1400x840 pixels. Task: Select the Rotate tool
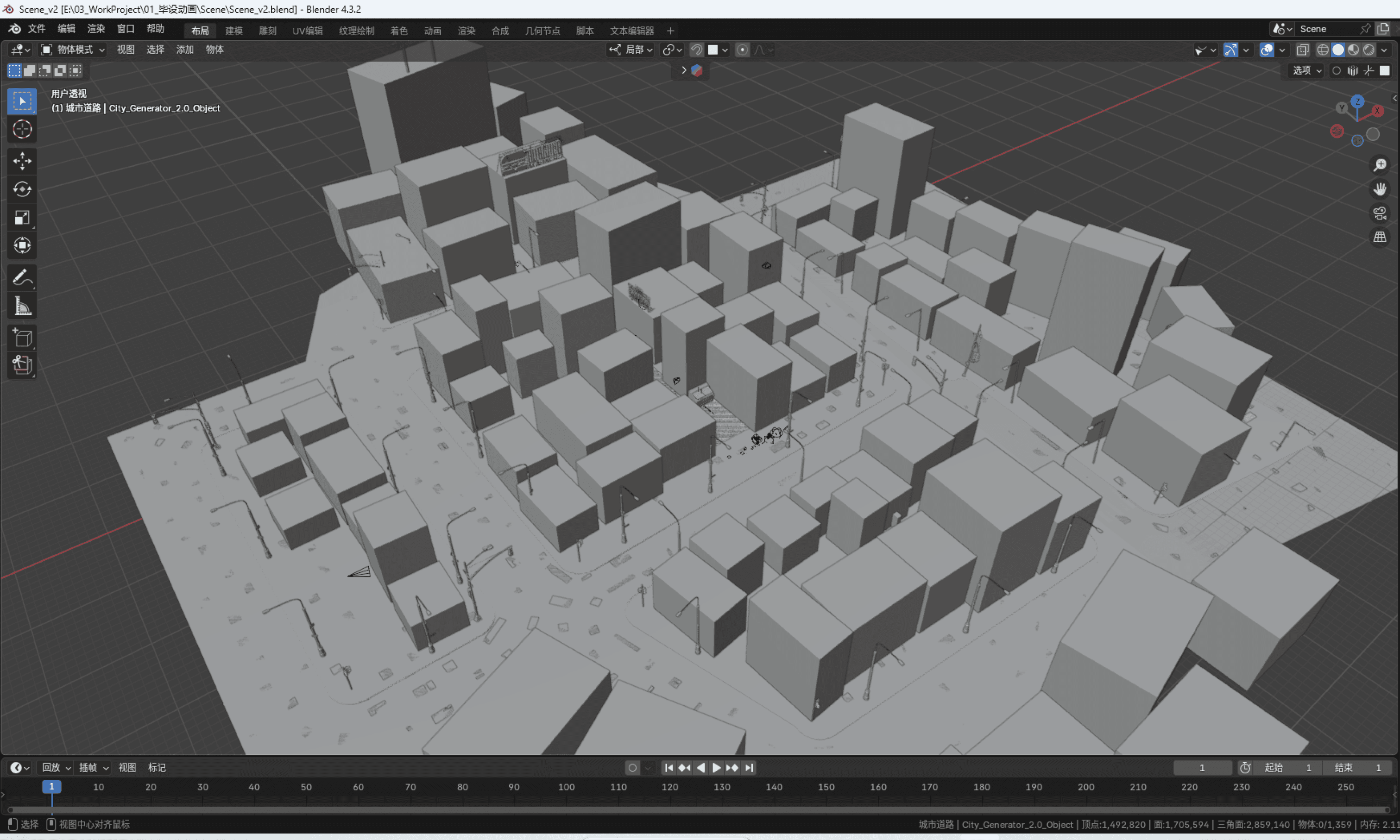point(22,189)
